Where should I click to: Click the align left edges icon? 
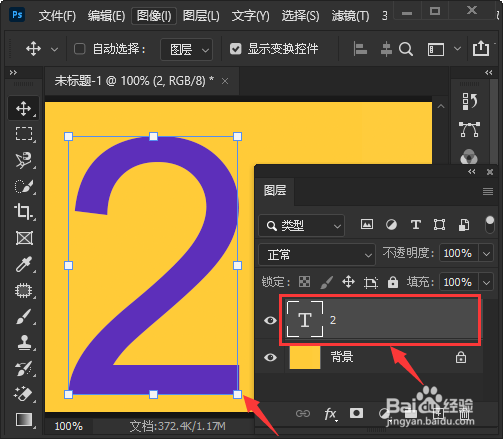(360, 49)
